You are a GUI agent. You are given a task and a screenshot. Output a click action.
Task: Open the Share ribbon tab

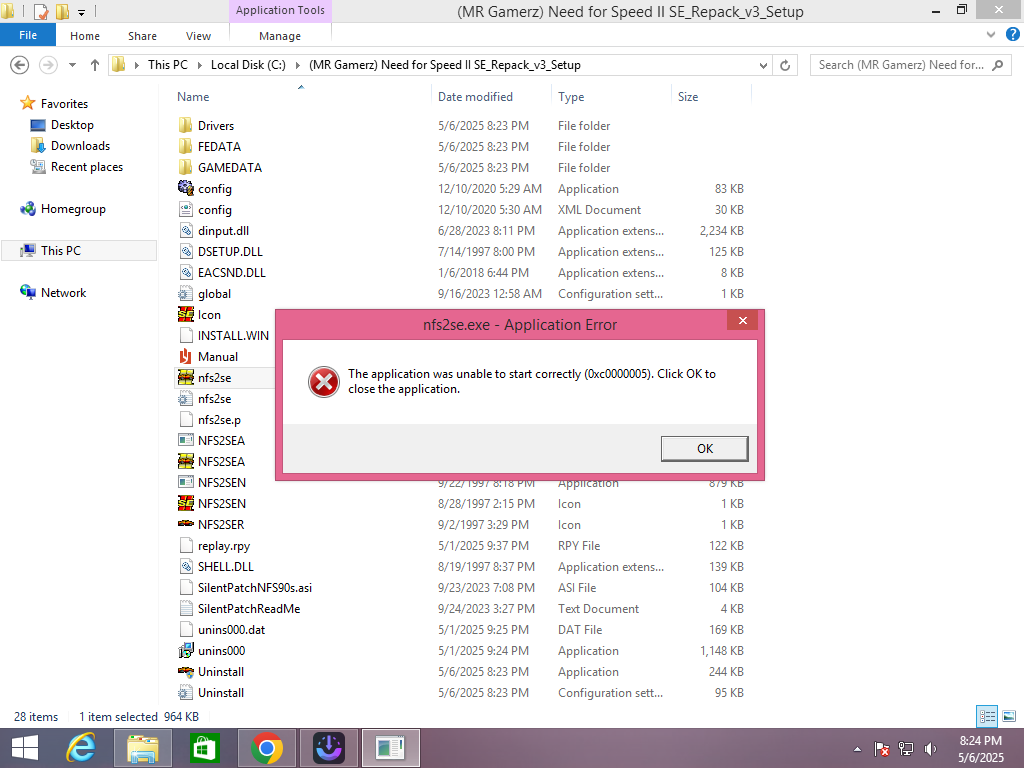(142, 36)
